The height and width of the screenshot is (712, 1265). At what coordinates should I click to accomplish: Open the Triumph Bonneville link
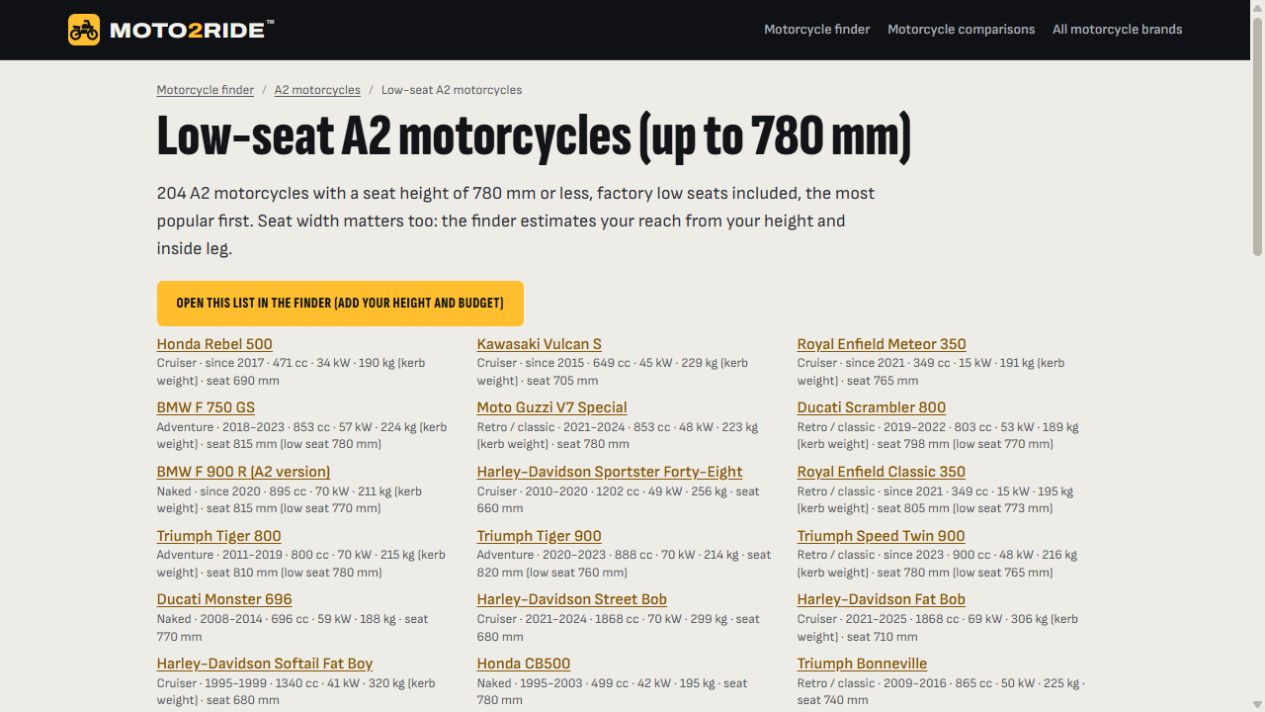click(x=862, y=664)
